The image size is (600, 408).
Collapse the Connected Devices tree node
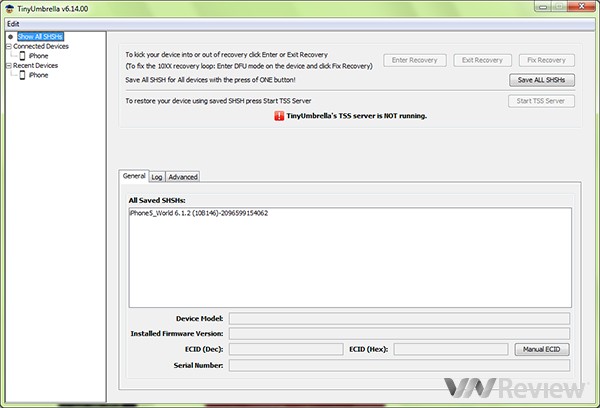click(9, 46)
